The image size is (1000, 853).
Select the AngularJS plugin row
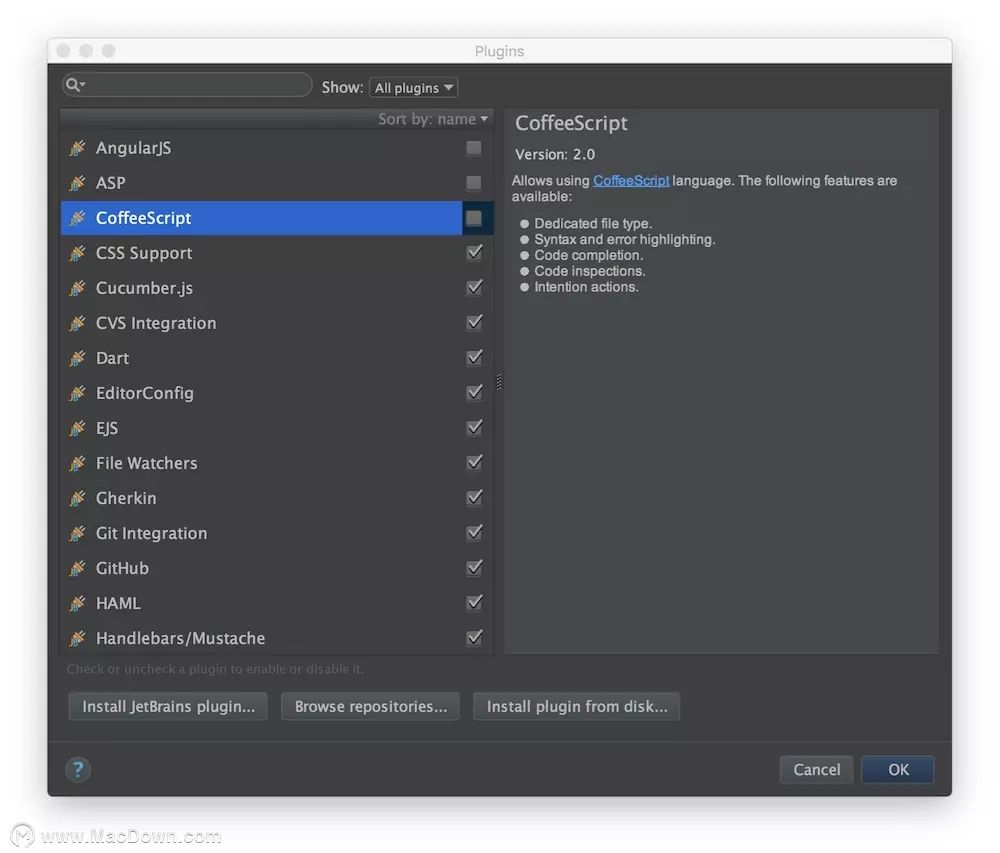click(277, 148)
